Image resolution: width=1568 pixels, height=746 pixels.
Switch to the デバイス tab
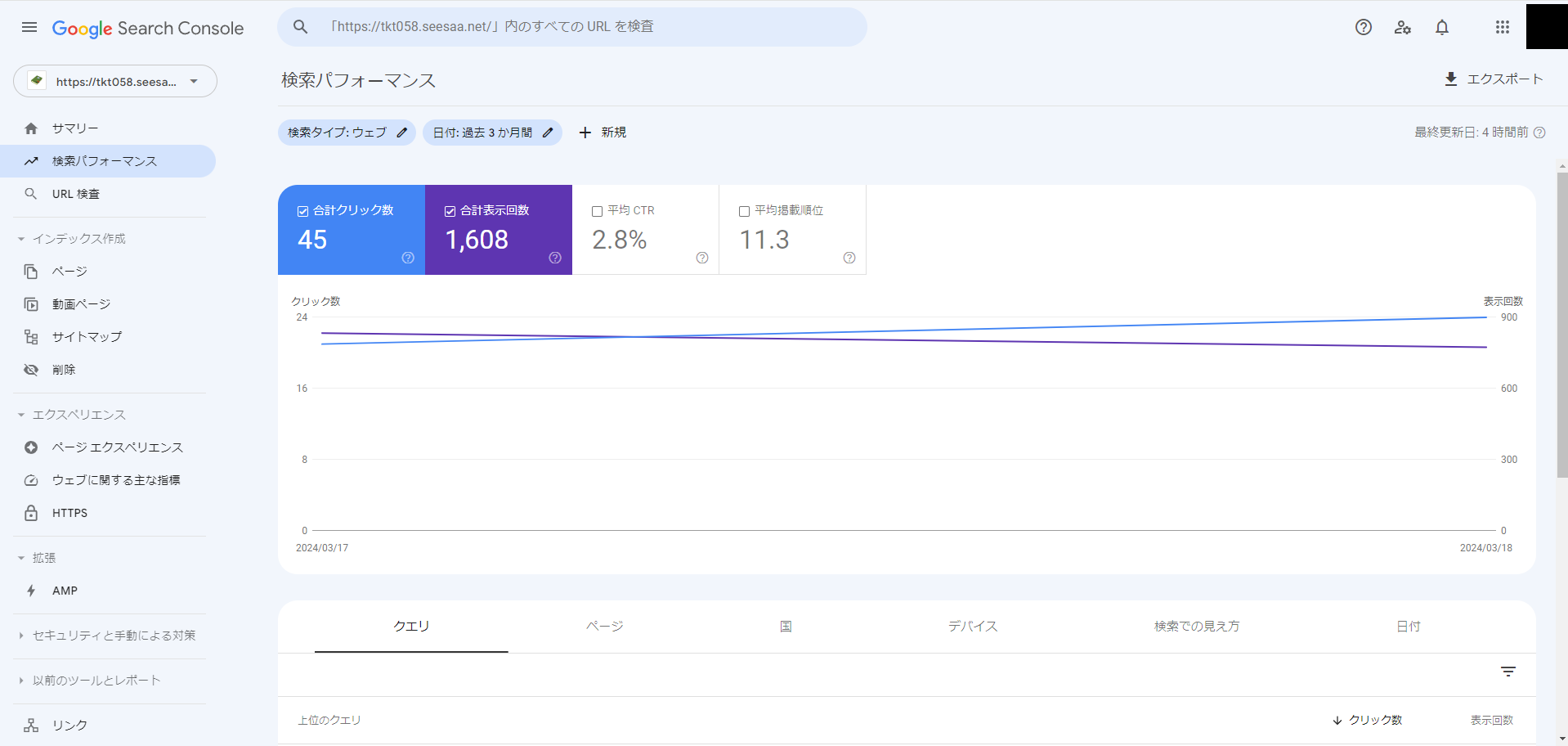[972, 626]
